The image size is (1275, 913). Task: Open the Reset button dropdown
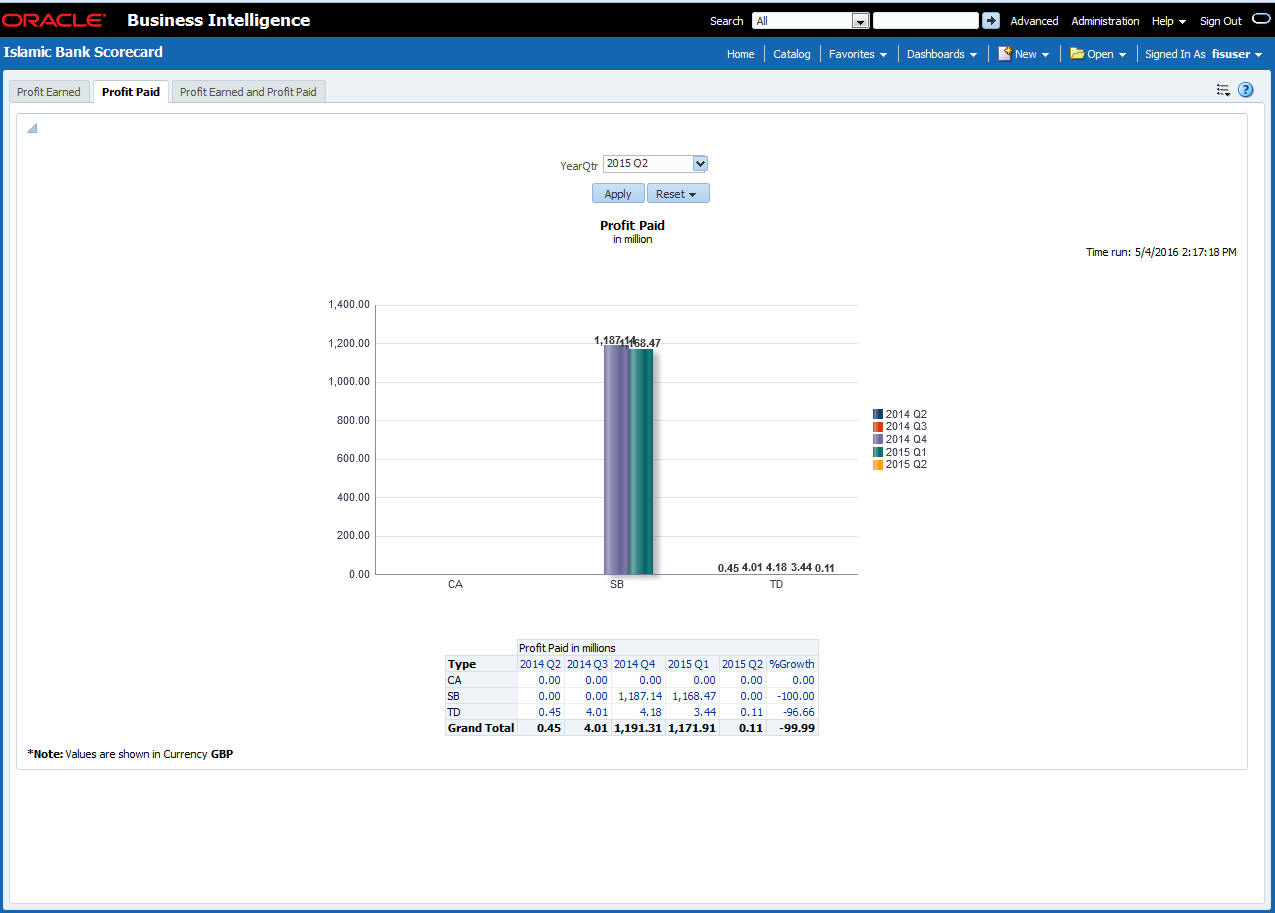(x=692, y=194)
